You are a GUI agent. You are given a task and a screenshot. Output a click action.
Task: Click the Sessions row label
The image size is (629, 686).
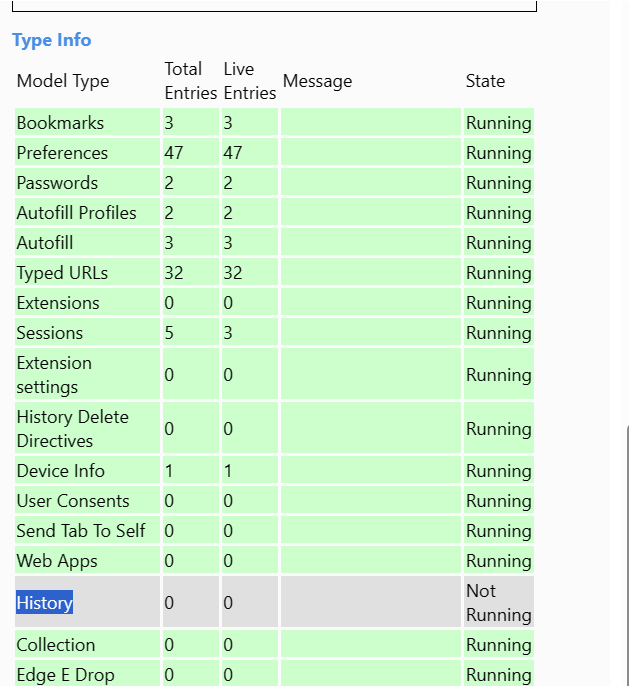[49, 333]
